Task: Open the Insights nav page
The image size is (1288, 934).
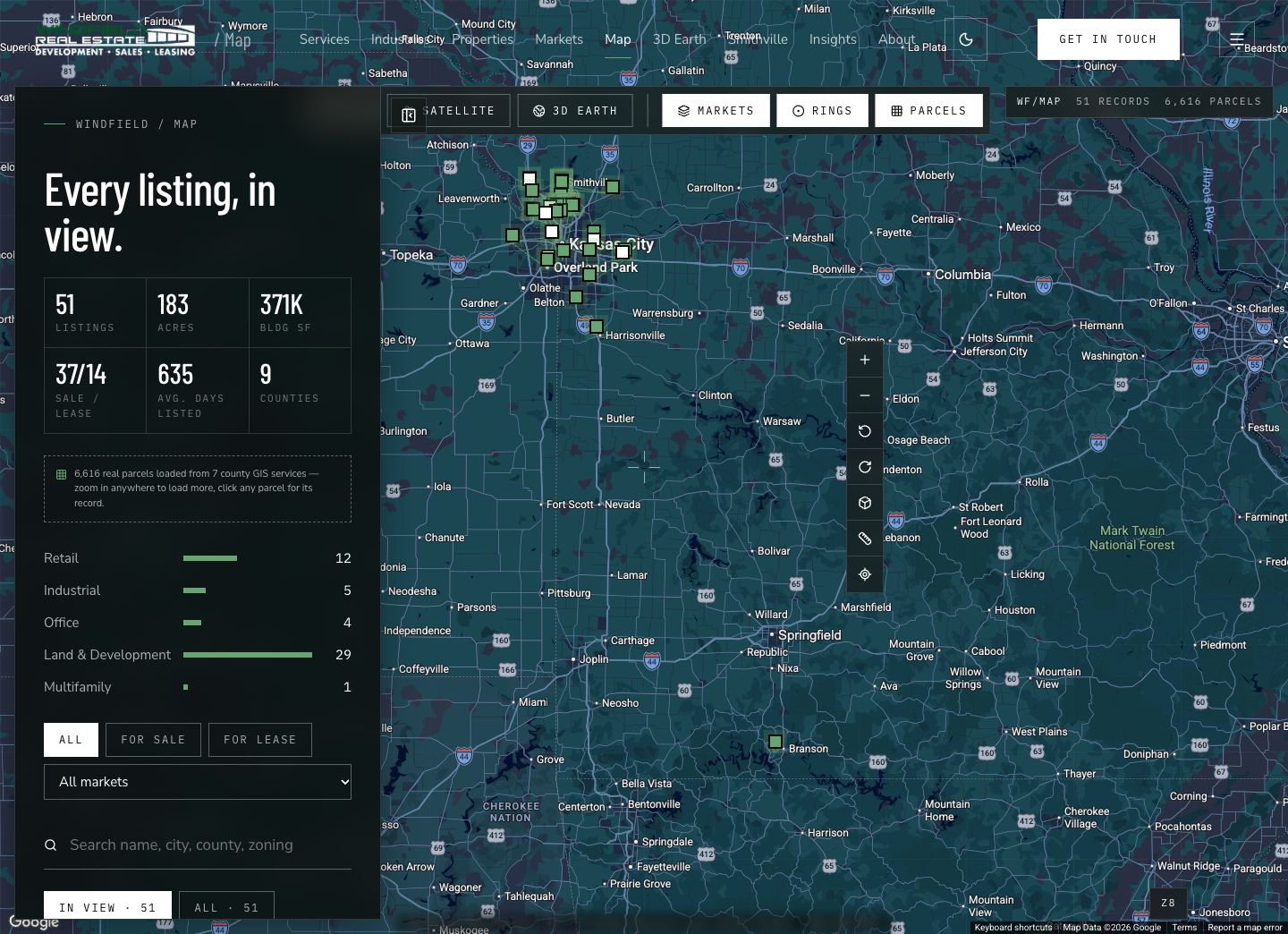Action: point(833,39)
